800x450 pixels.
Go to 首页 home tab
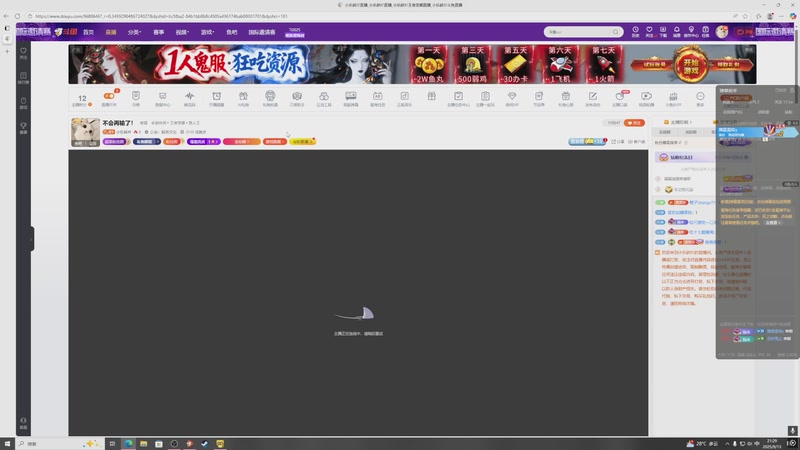click(88, 32)
